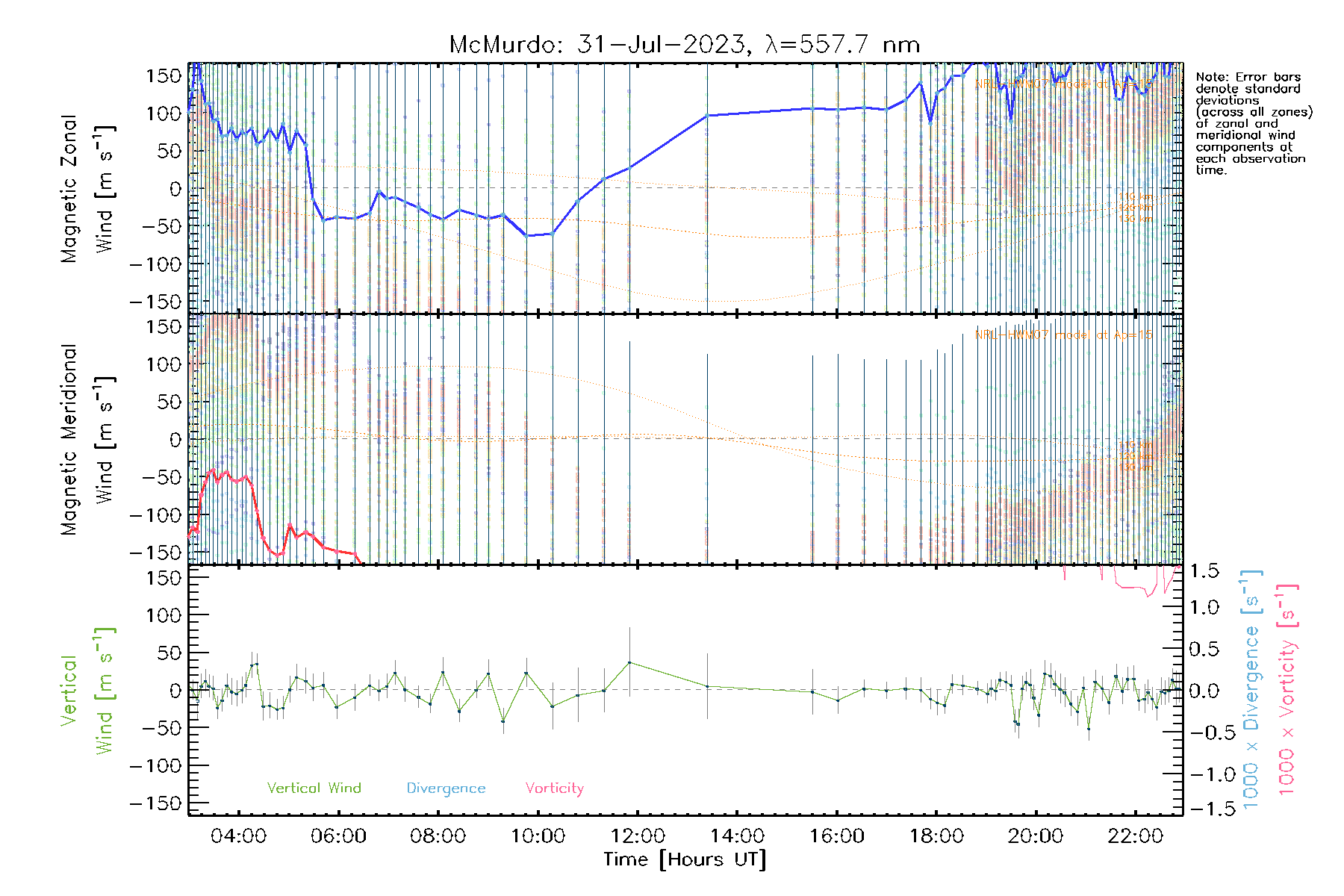Click the 16:00 time tick label
The height and width of the screenshot is (896, 1344).
pyautogui.click(x=836, y=836)
